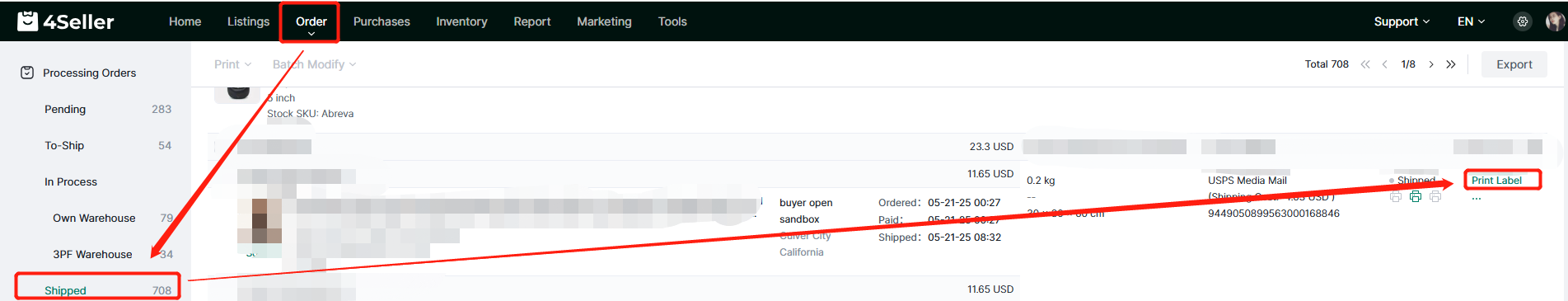Click the Export button

[1514, 64]
